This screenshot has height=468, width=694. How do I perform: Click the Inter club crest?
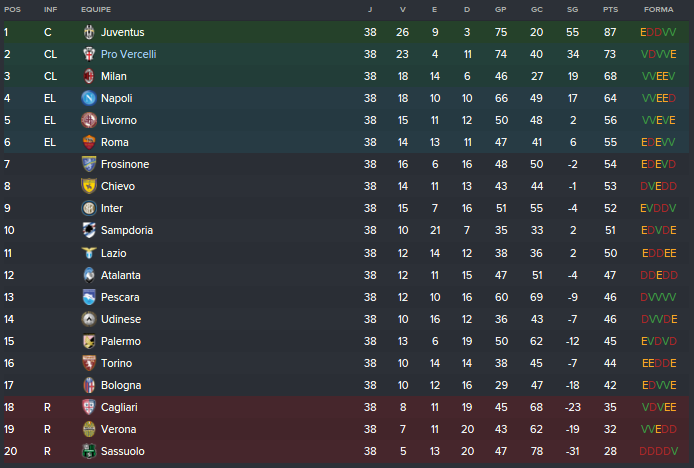89,208
